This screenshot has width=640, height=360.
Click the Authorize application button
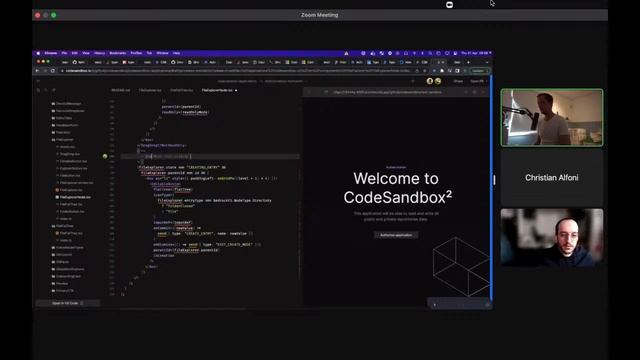(x=396, y=235)
